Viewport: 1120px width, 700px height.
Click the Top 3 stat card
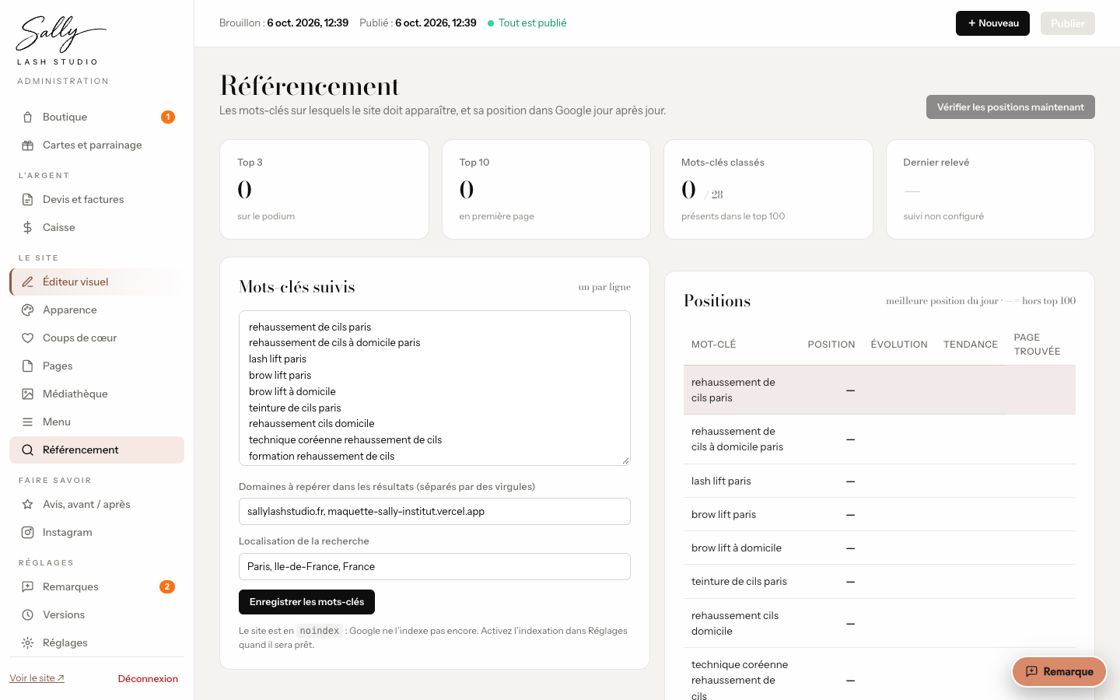(324, 189)
